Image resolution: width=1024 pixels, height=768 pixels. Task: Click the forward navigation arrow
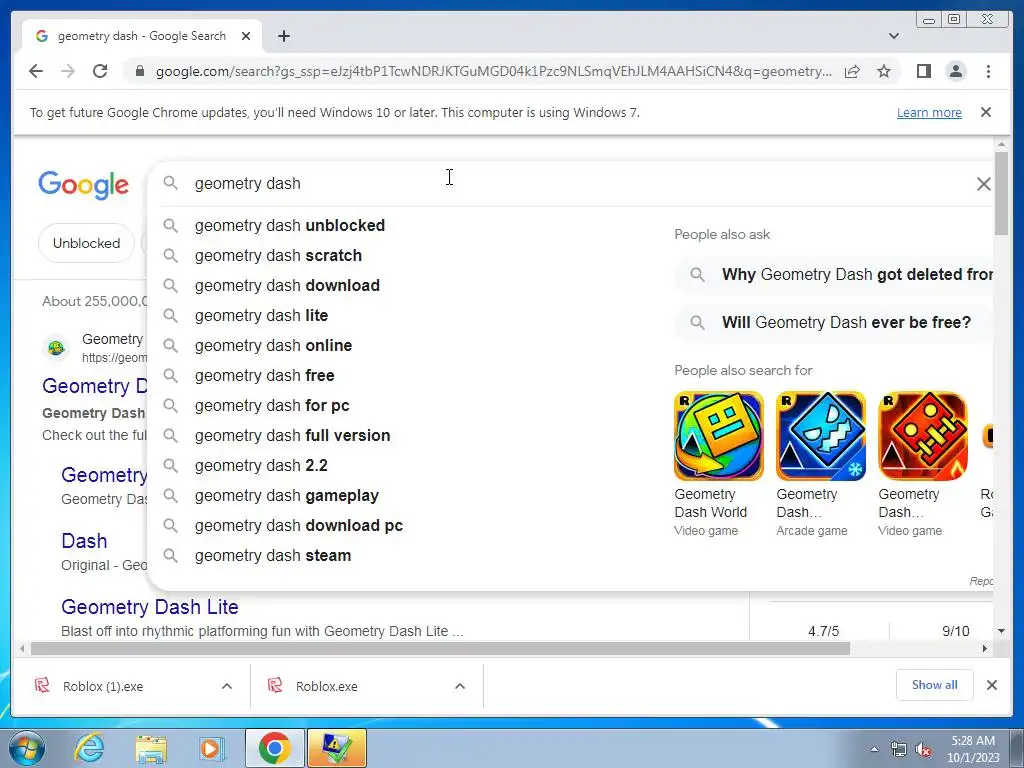click(68, 71)
